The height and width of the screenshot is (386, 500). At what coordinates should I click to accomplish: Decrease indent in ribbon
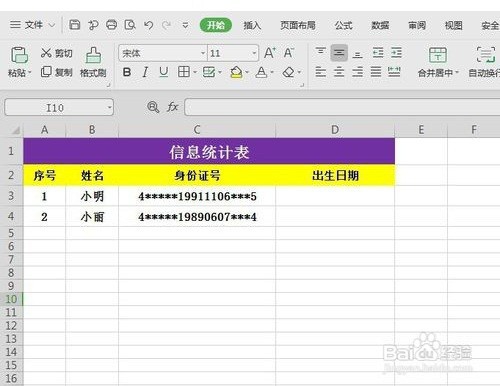click(x=378, y=53)
